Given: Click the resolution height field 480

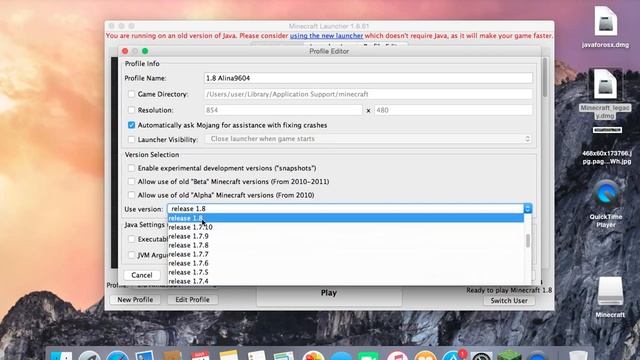Looking at the screenshot, I should coord(453,110).
